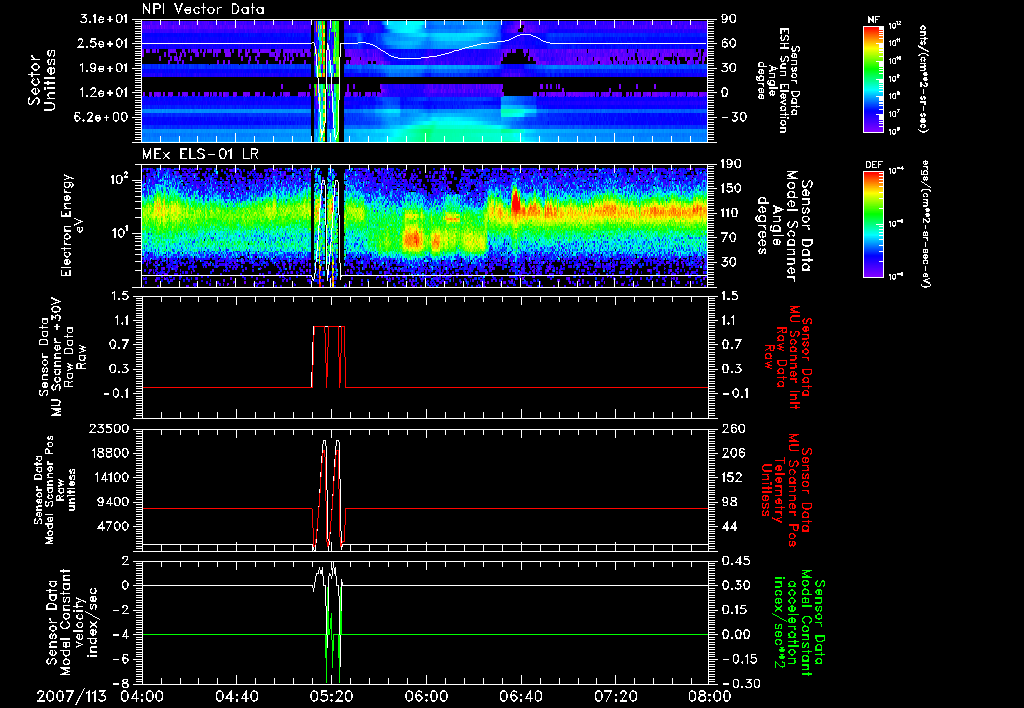1024x708 pixels.
Task: Click the Model Scanner Pos Raw axis title
Action: [x=55, y=490]
